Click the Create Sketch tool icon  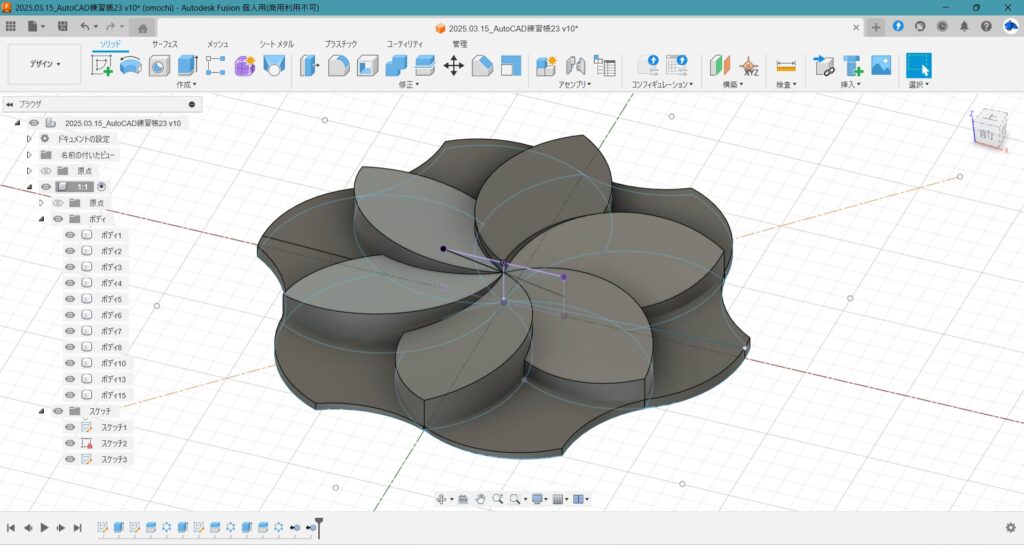102,66
